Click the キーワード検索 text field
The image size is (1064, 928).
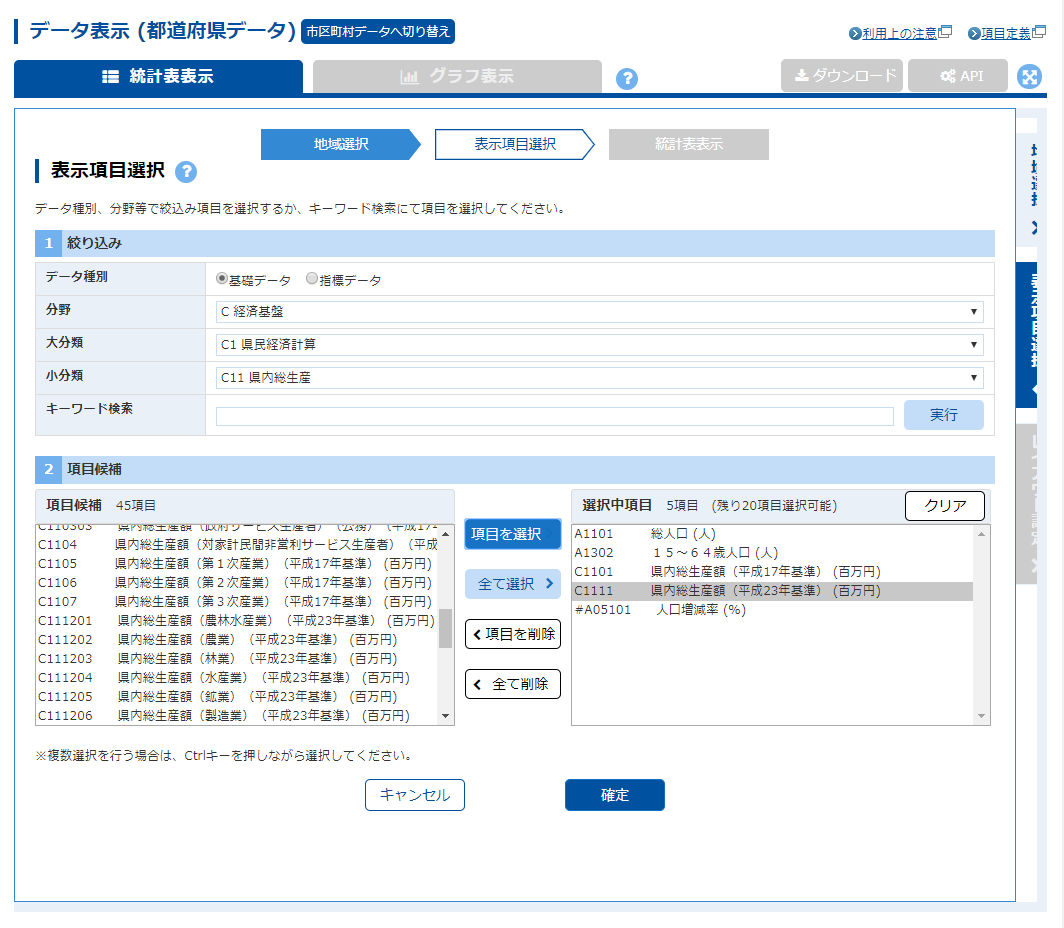coord(554,416)
